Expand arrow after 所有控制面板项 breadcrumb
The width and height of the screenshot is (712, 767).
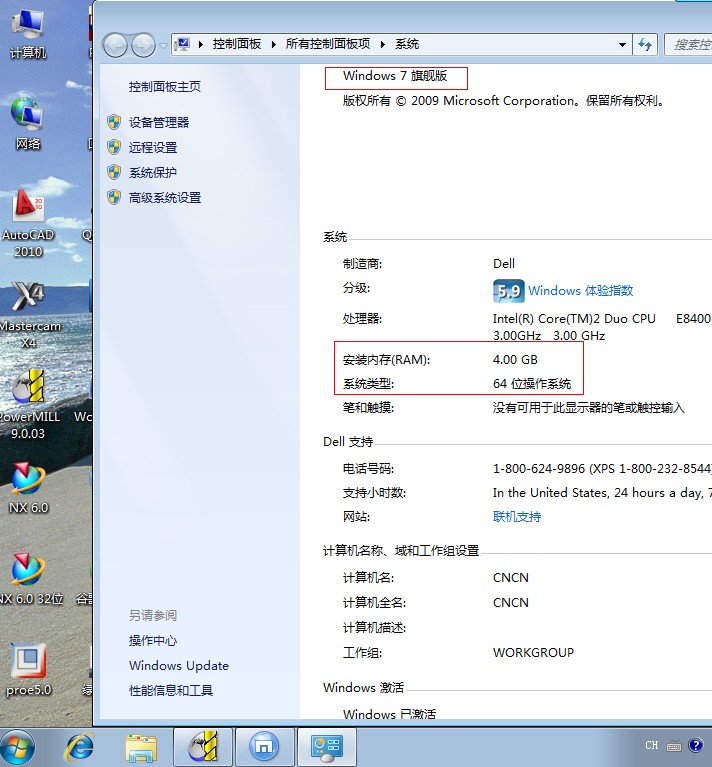tap(383, 45)
